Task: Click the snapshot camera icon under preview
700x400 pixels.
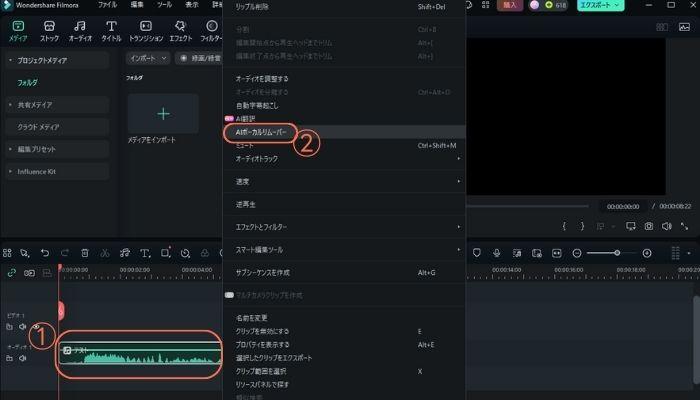Action: coord(649,226)
